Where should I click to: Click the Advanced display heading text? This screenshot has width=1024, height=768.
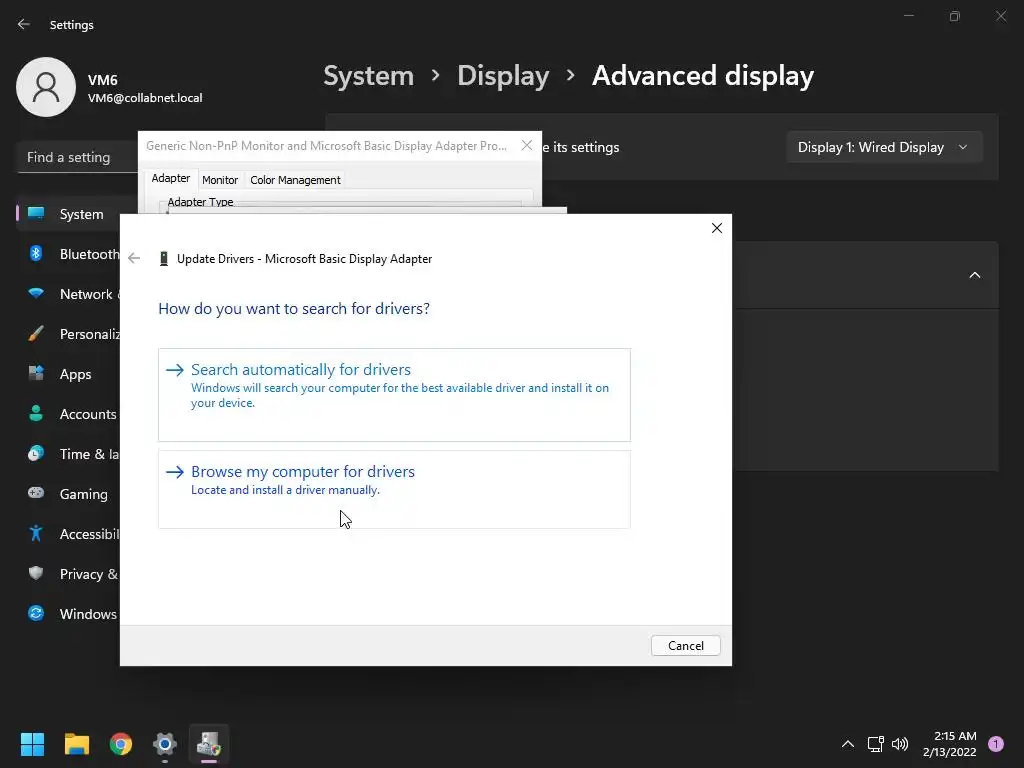point(703,76)
